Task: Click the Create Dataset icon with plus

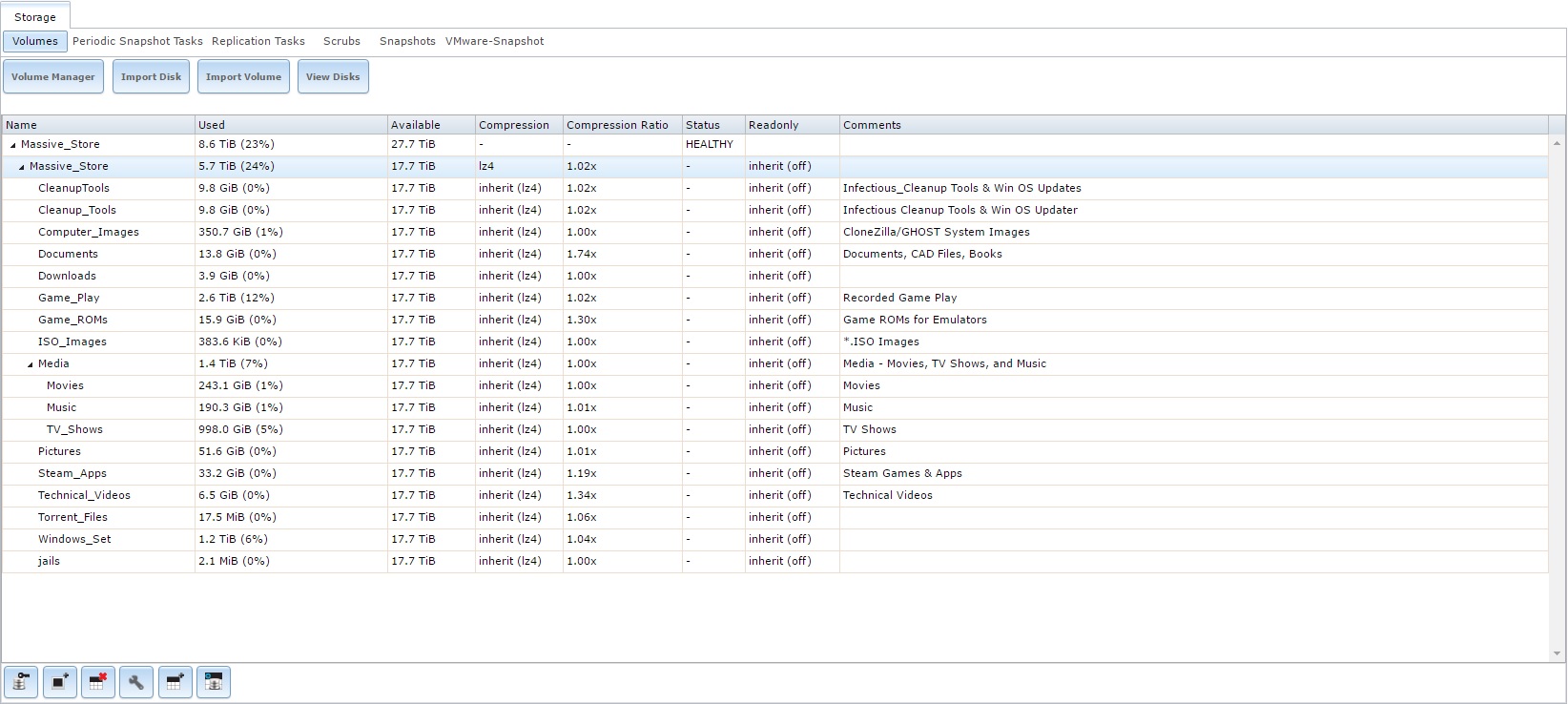Action: click(x=175, y=682)
